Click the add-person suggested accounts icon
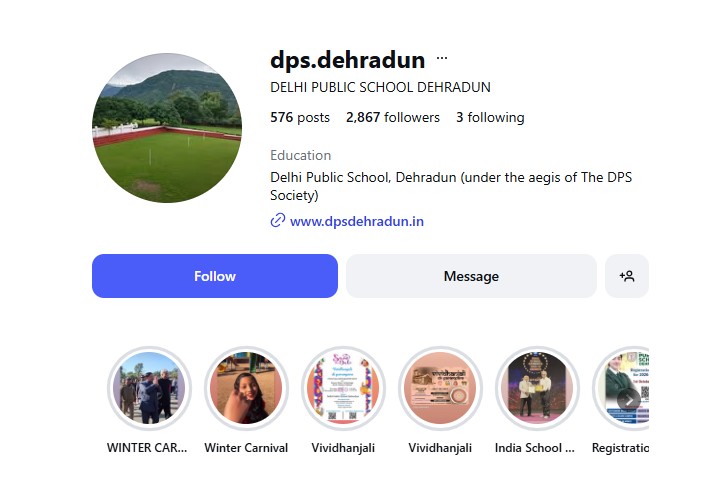This screenshot has width=728, height=485. point(626,276)
